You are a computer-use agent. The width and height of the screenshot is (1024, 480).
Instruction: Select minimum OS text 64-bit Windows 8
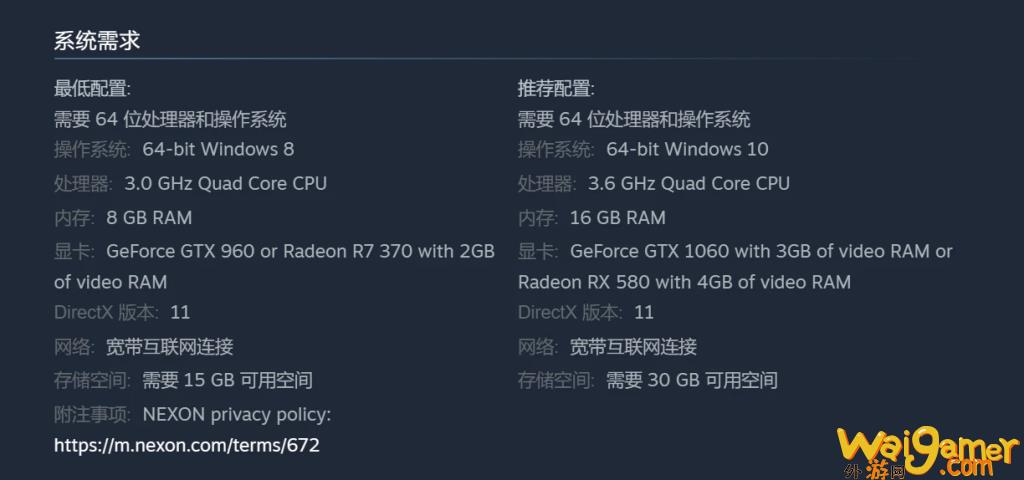(x=218, y=150)
